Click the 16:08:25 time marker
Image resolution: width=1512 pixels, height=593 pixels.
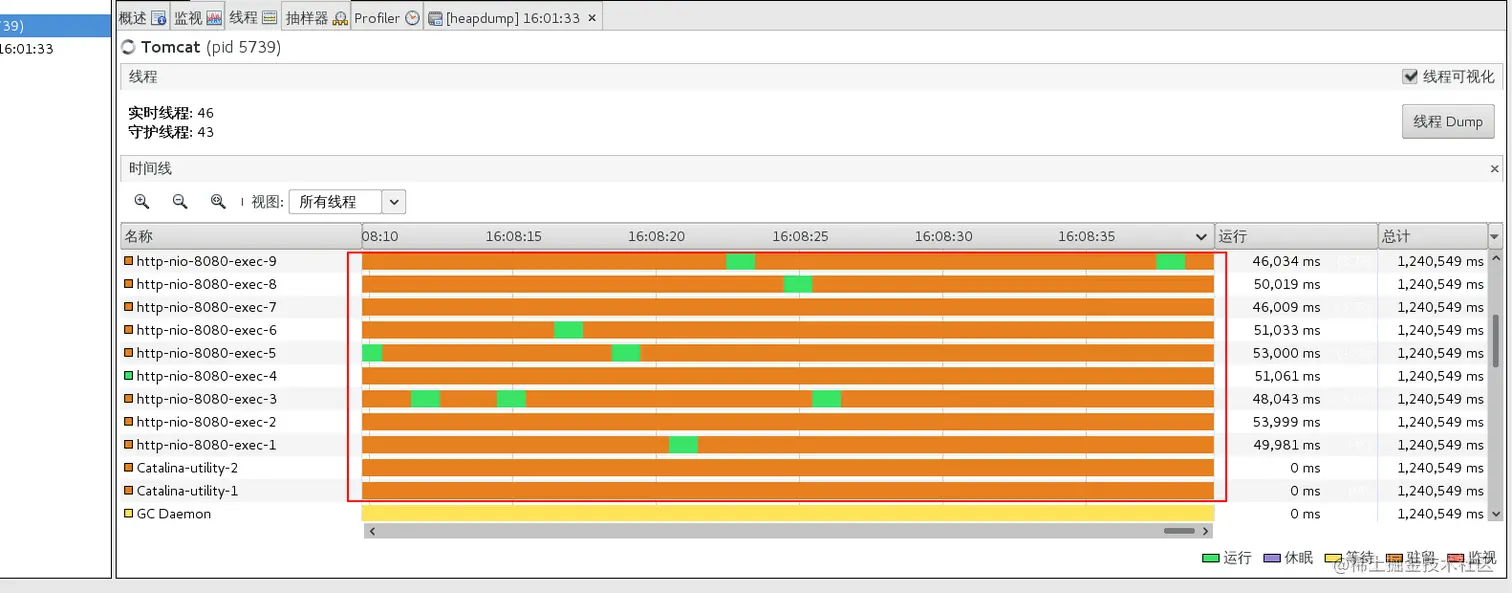pyautogui.click(x=800, y=237)
